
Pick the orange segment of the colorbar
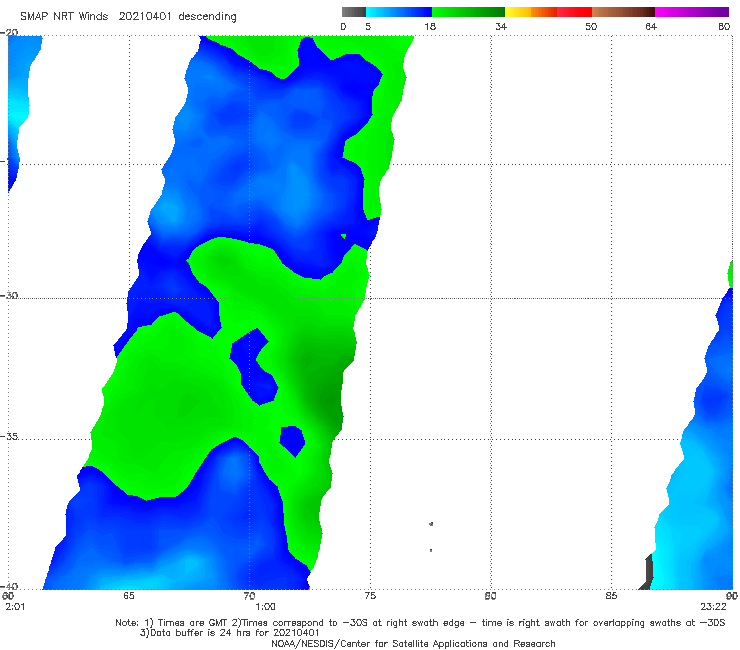[x=544, y=12]
